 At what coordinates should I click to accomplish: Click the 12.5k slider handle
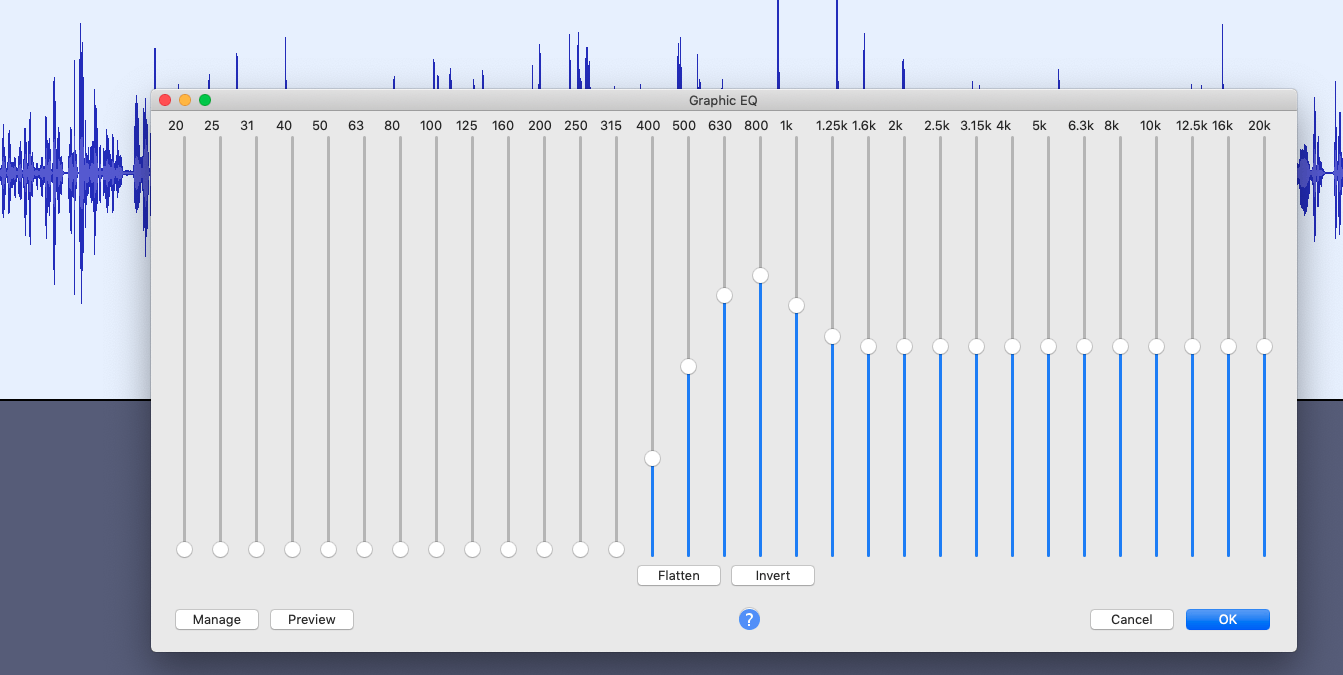[1192, 346]
